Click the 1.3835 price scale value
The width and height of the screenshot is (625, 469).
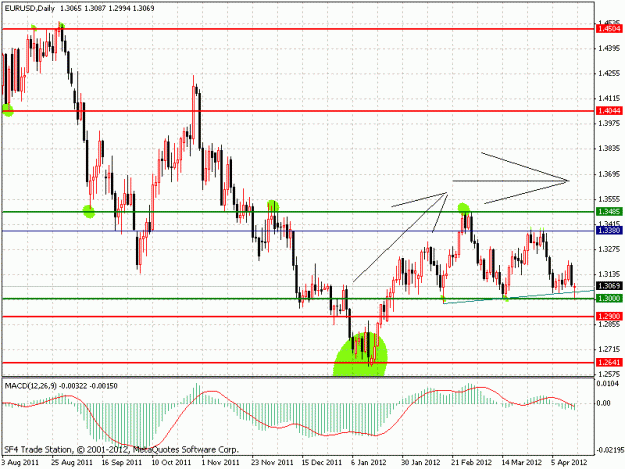tap(609, 149)
